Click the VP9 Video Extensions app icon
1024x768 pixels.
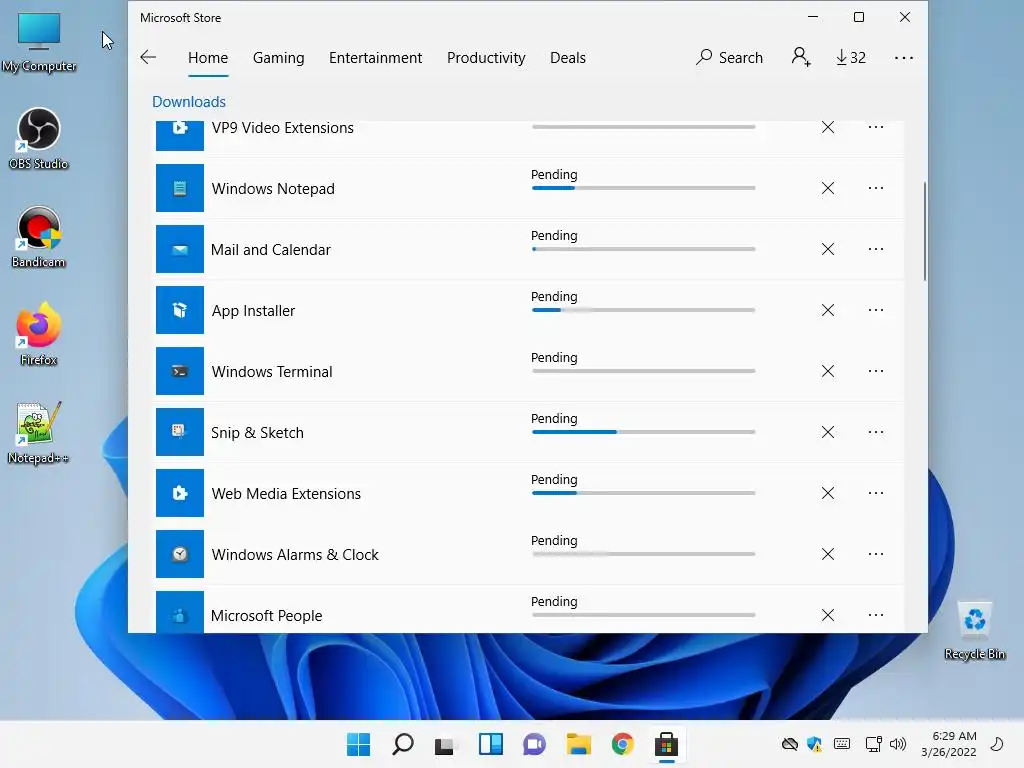(x=180, y=135)
